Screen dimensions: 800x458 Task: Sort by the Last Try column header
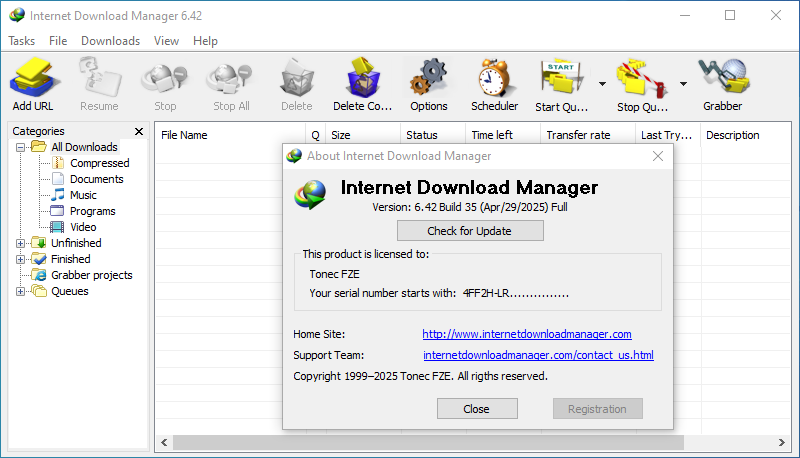click(668, 135)
